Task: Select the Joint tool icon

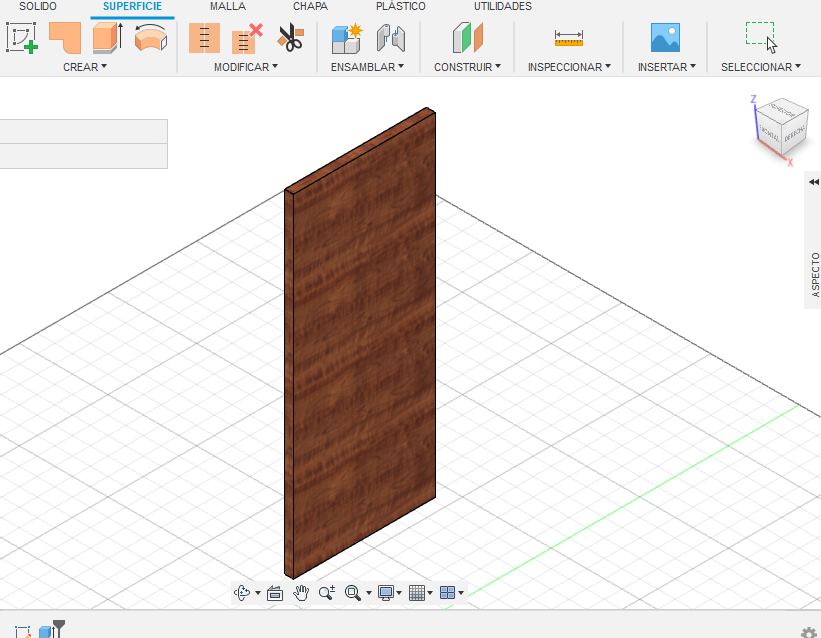Action: tap(391, 38)
